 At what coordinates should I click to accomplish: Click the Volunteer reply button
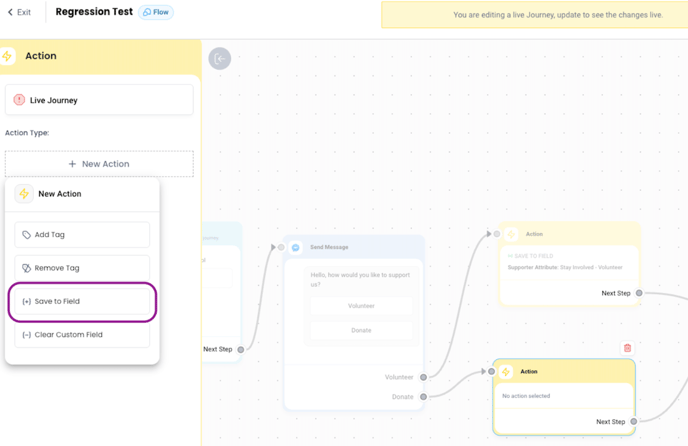361,306
